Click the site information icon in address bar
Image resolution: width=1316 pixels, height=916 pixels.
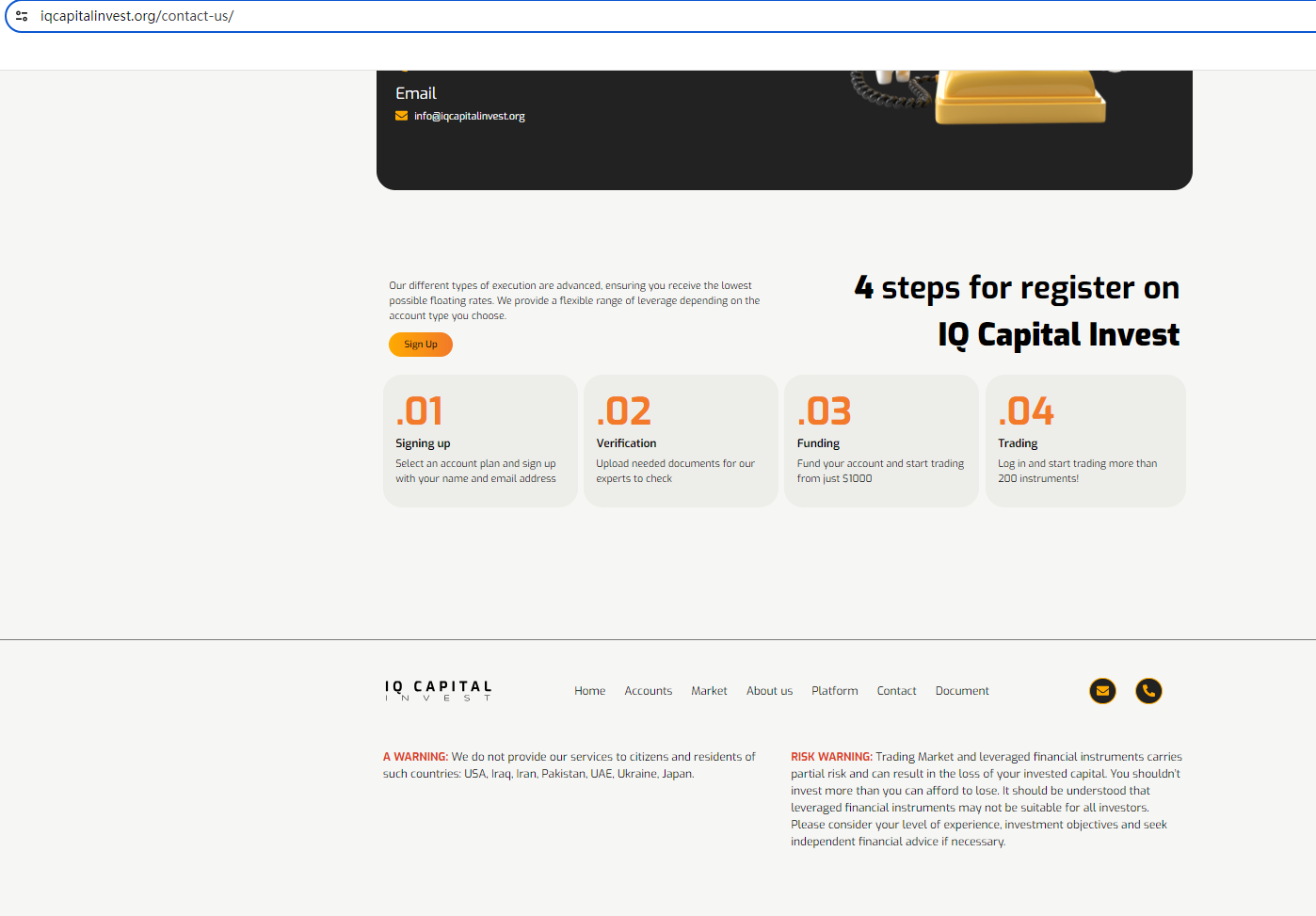point(22,16)
